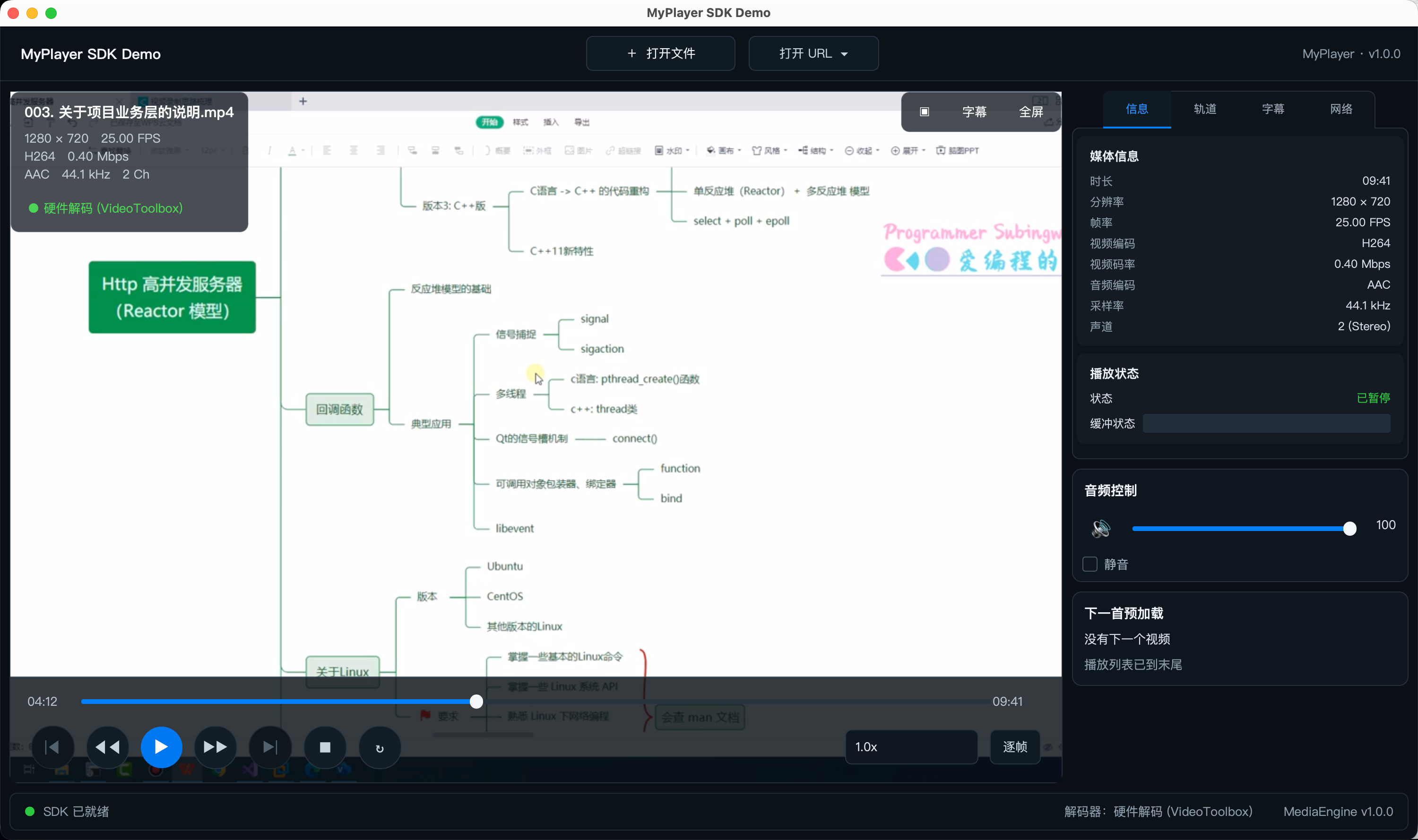Click the green SDK 已就绪 status dot
Viewport: 1418px width, 840px height.
29,811
